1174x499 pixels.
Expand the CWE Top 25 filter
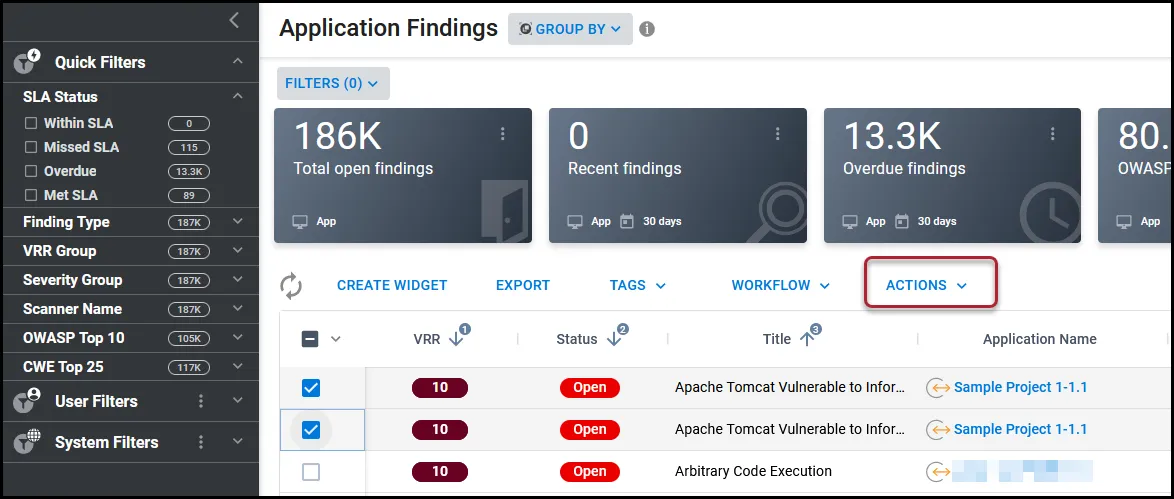click(x=237, y=366)
